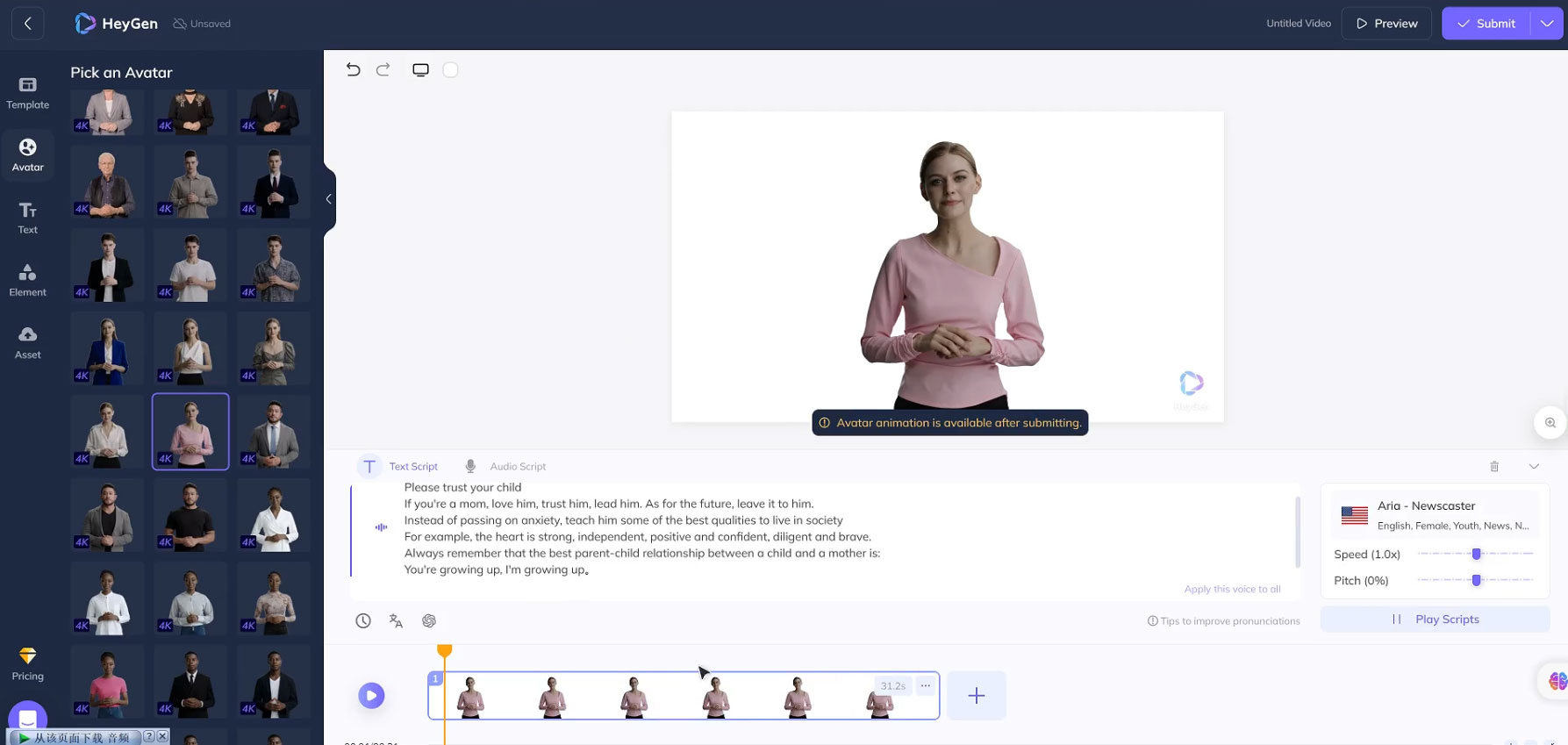1568x745 pixels.
Task: Open the Aria - Newscaster voice selector
Action: coord(1435,515)
